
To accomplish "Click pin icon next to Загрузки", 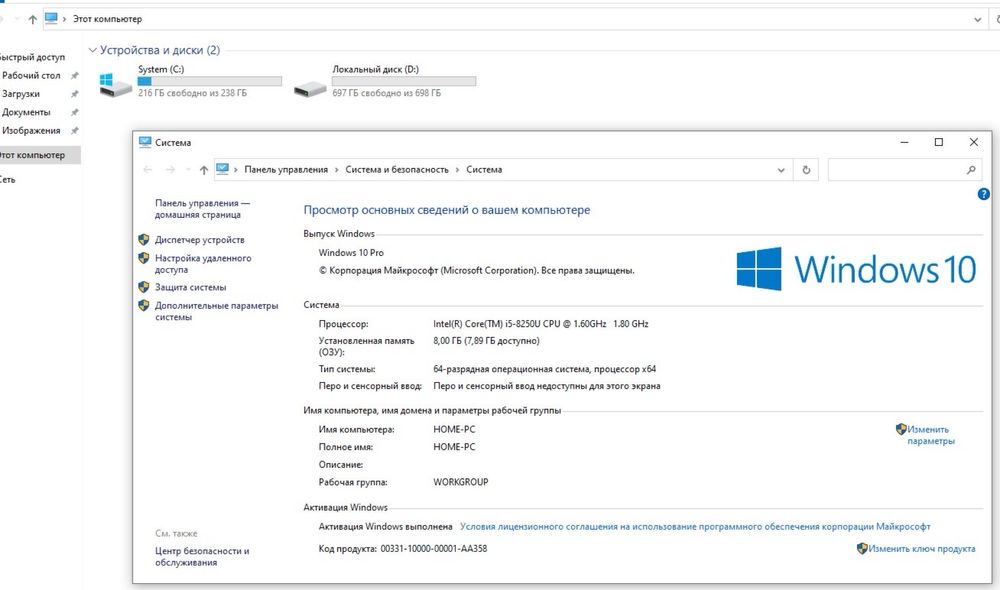I will tap(75, 94).
